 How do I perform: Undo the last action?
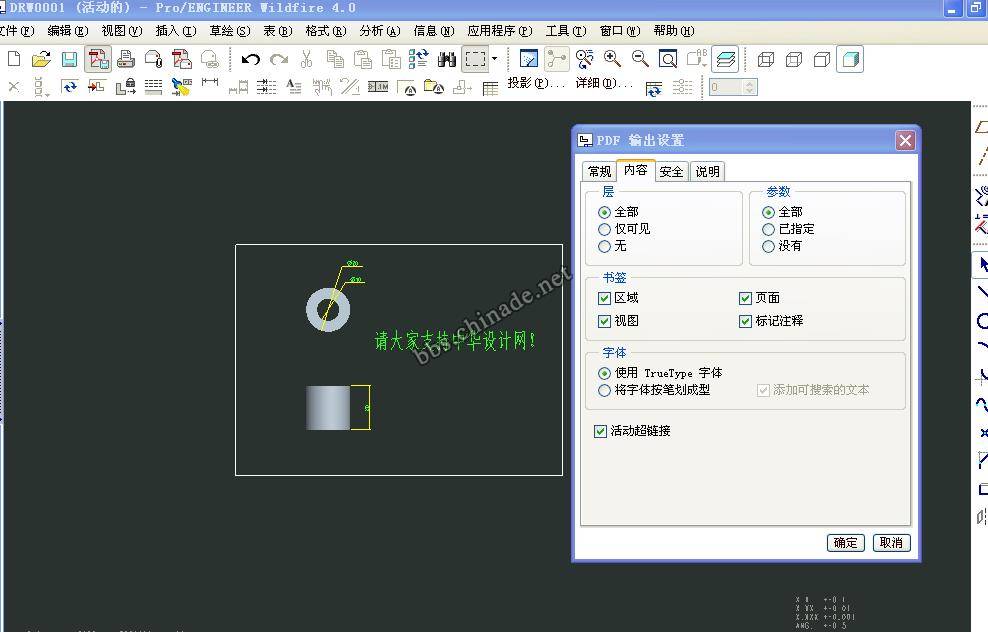tap(250, 60)
